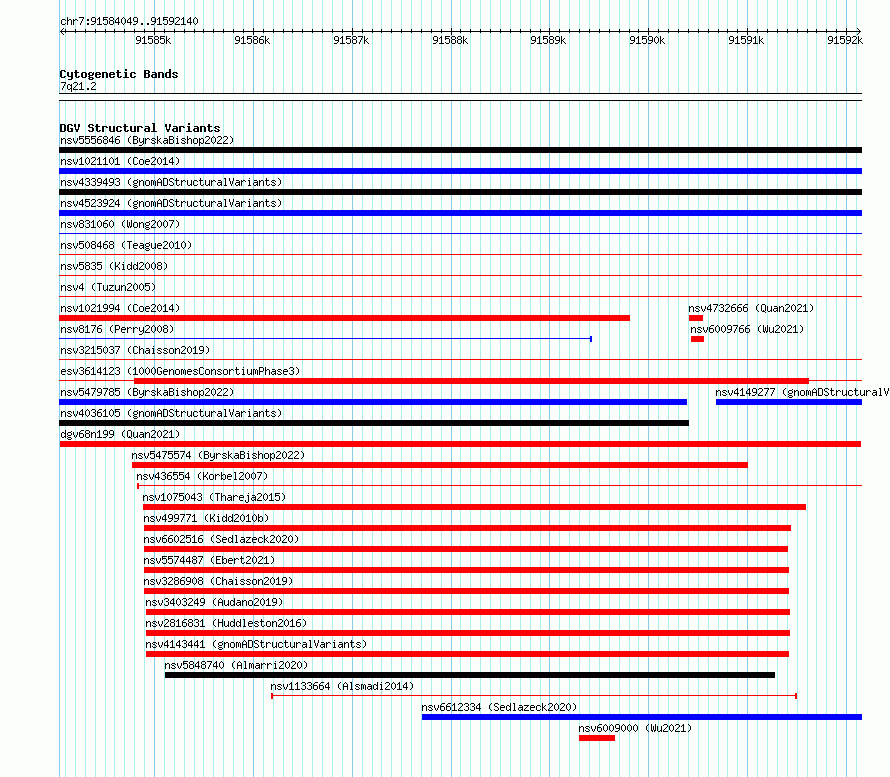
Task: Open nsv1133664 (Alsmadi2014) variant label
Action: tap(342, 686)
